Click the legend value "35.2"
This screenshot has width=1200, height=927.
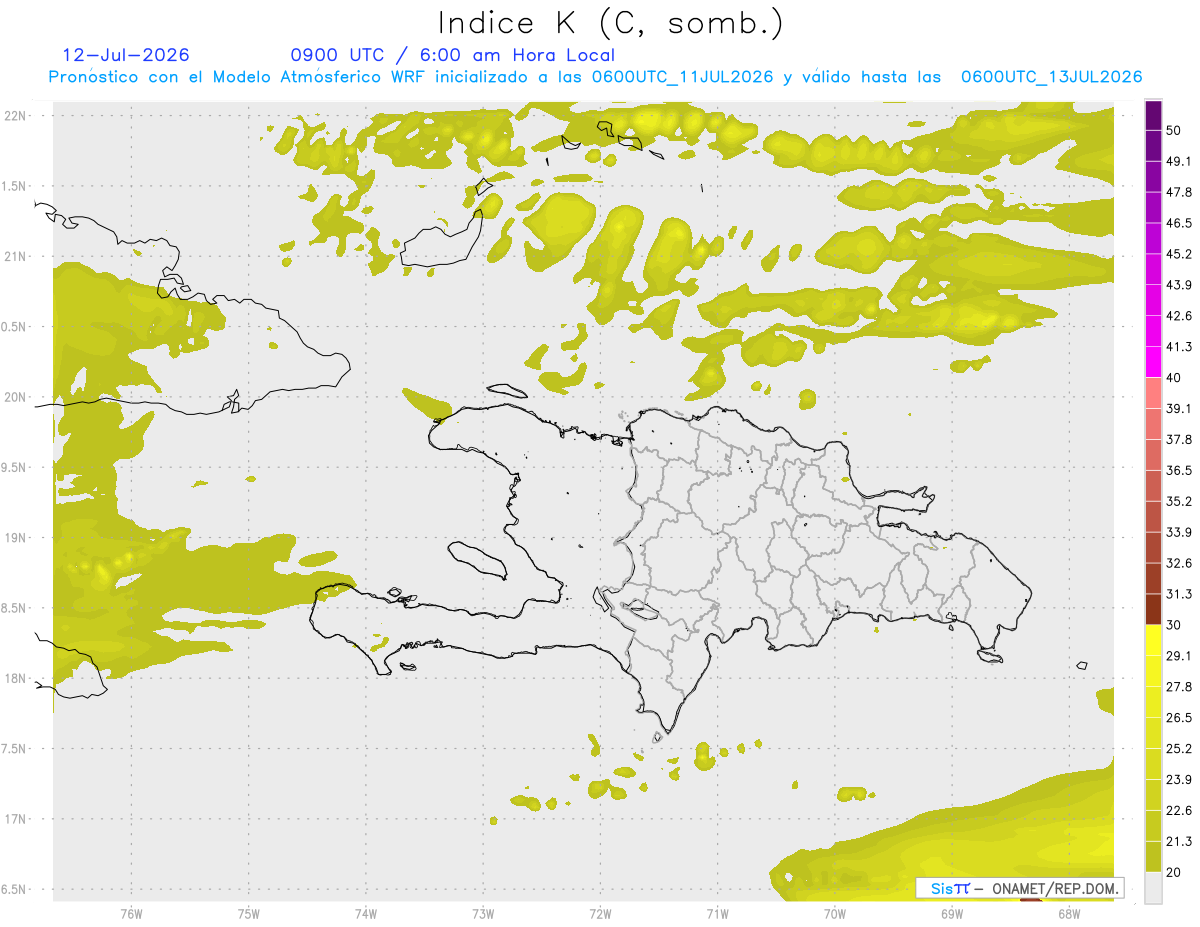[x=1179, y=501]
